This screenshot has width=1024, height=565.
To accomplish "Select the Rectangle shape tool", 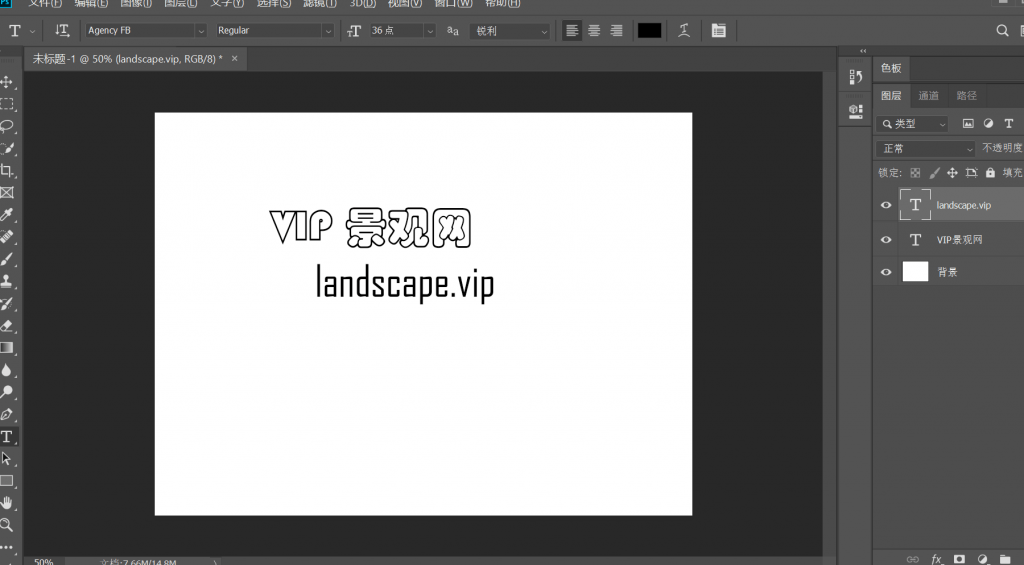I will pyautogui.click(x=7, y=481).
